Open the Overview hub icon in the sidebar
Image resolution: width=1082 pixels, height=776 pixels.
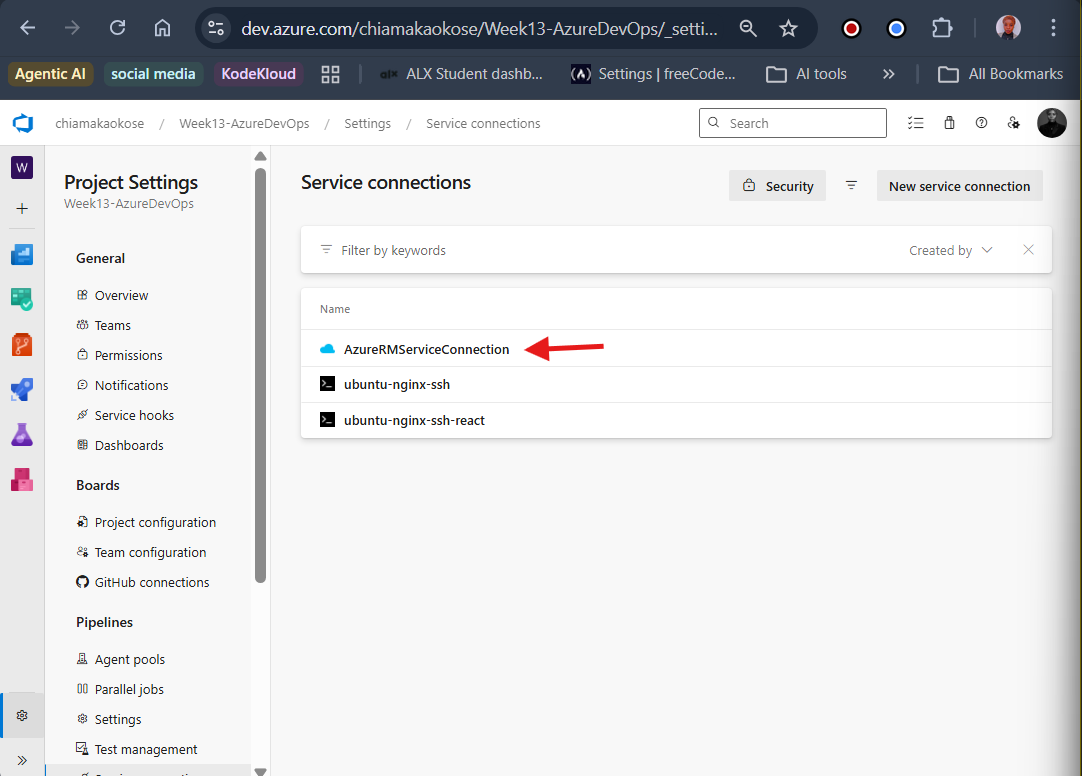point(22,255)
